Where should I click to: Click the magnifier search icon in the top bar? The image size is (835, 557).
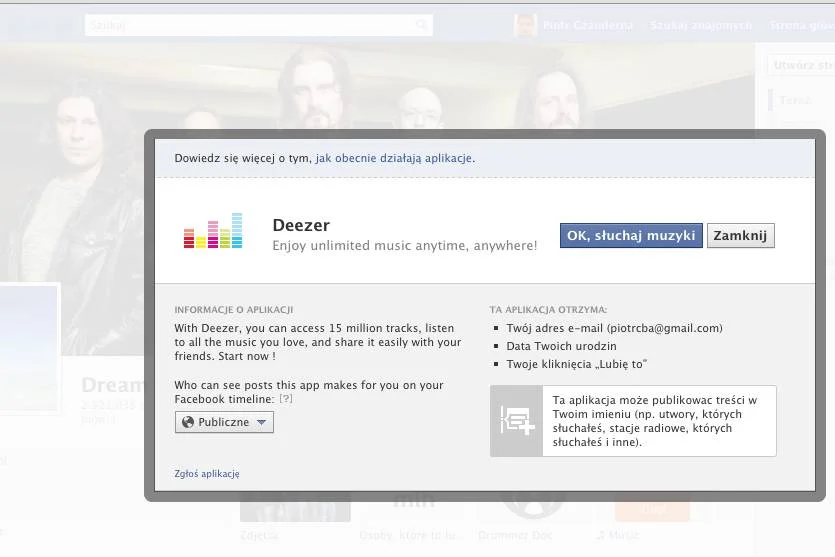[x=421, y=25]
